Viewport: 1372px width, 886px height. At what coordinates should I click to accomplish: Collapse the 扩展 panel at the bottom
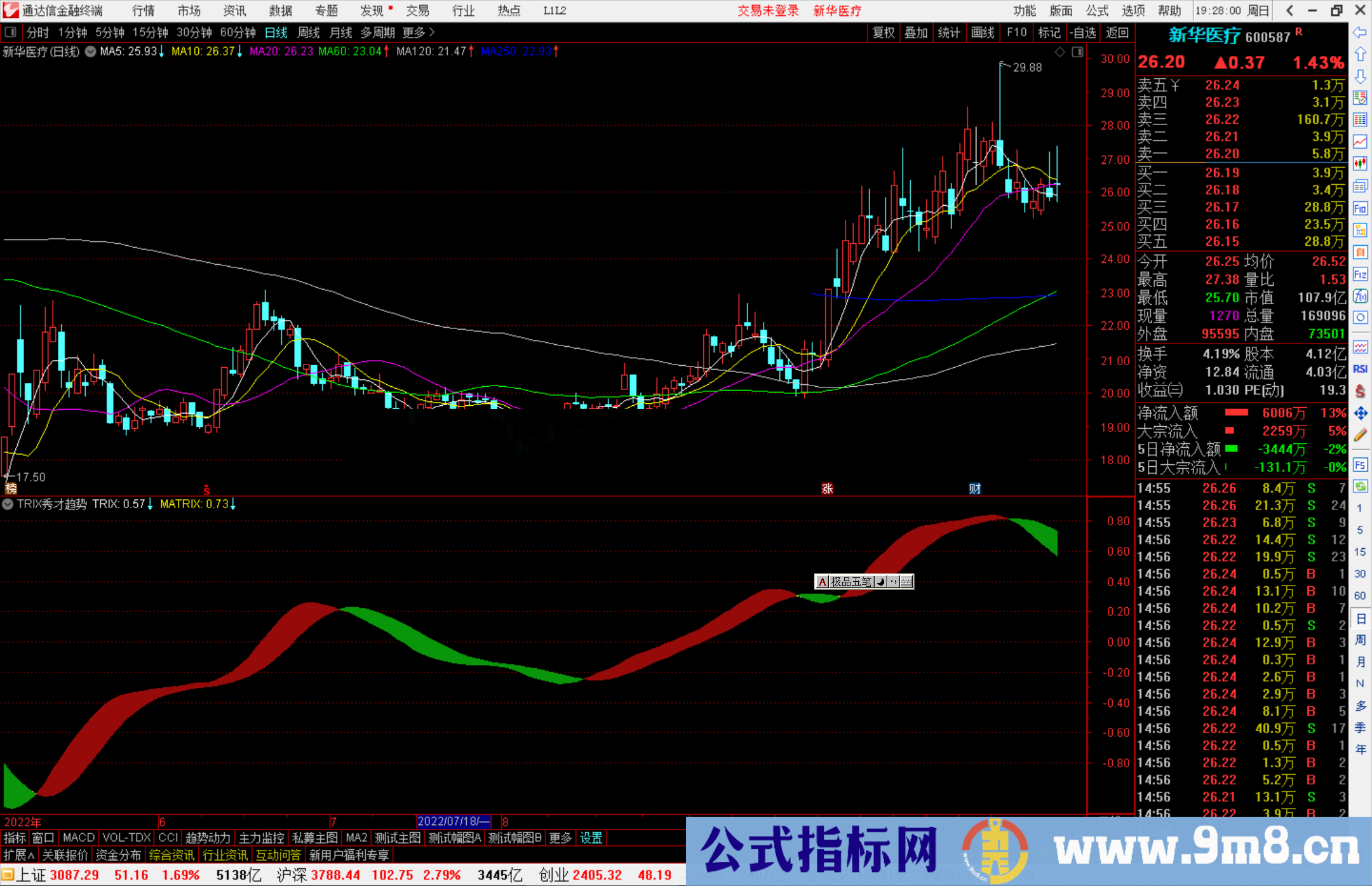pyautogui.click(x=17, y=855)
